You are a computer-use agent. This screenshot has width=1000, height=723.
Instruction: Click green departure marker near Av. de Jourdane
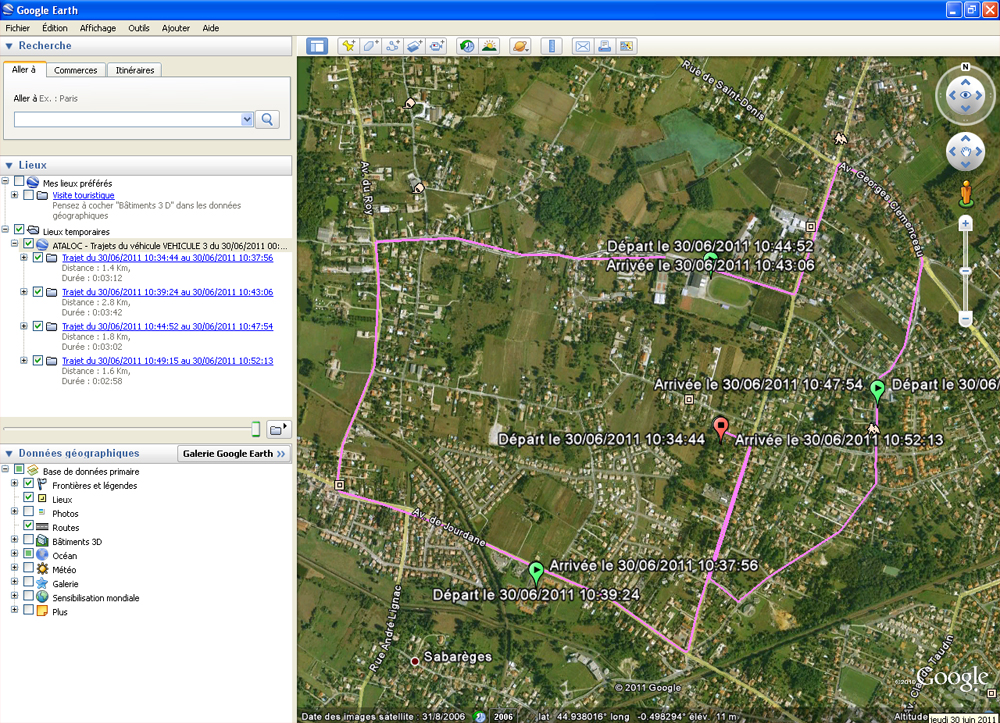(x=536, y=572)
